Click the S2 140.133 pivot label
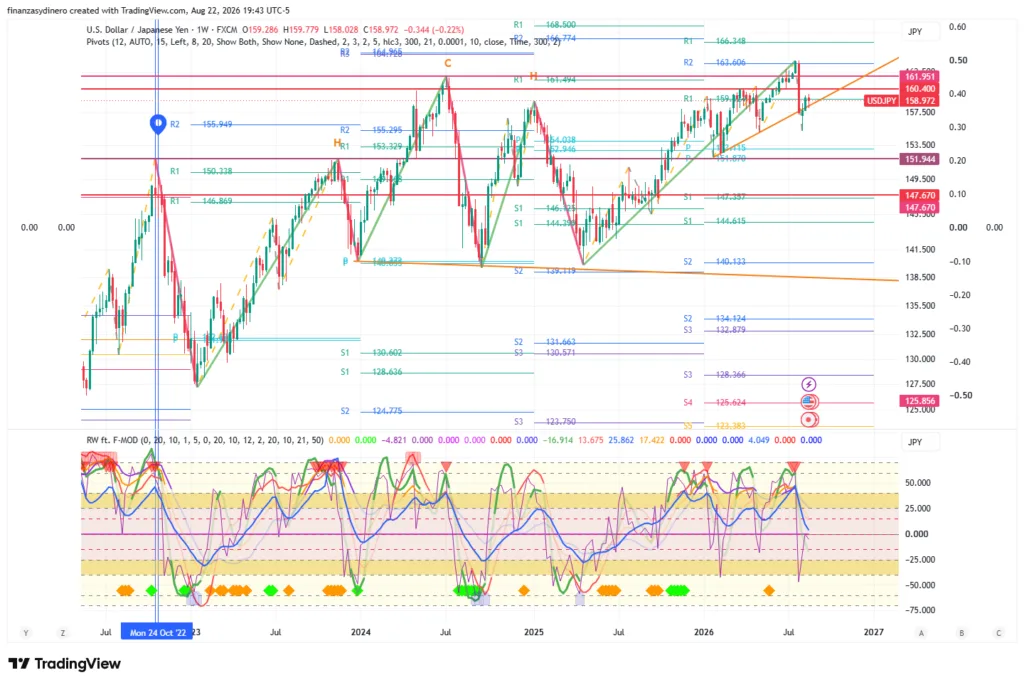The width and height of the screenshot is (1024, 685). 714,261
